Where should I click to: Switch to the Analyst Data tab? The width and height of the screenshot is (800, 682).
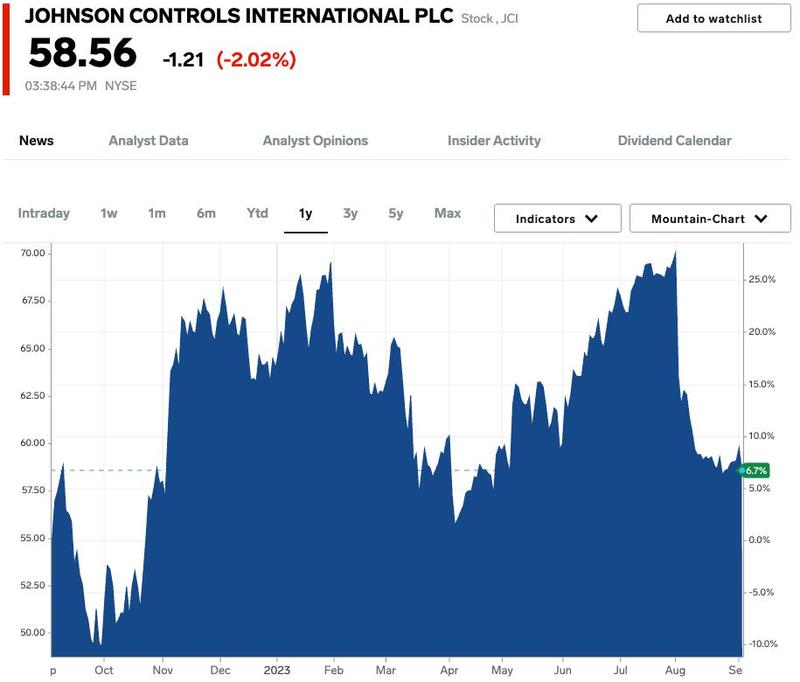[x=148, y=140]
